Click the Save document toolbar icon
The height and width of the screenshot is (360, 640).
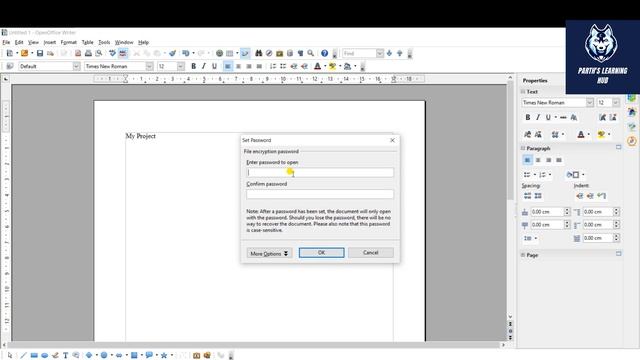coord(40,53)
